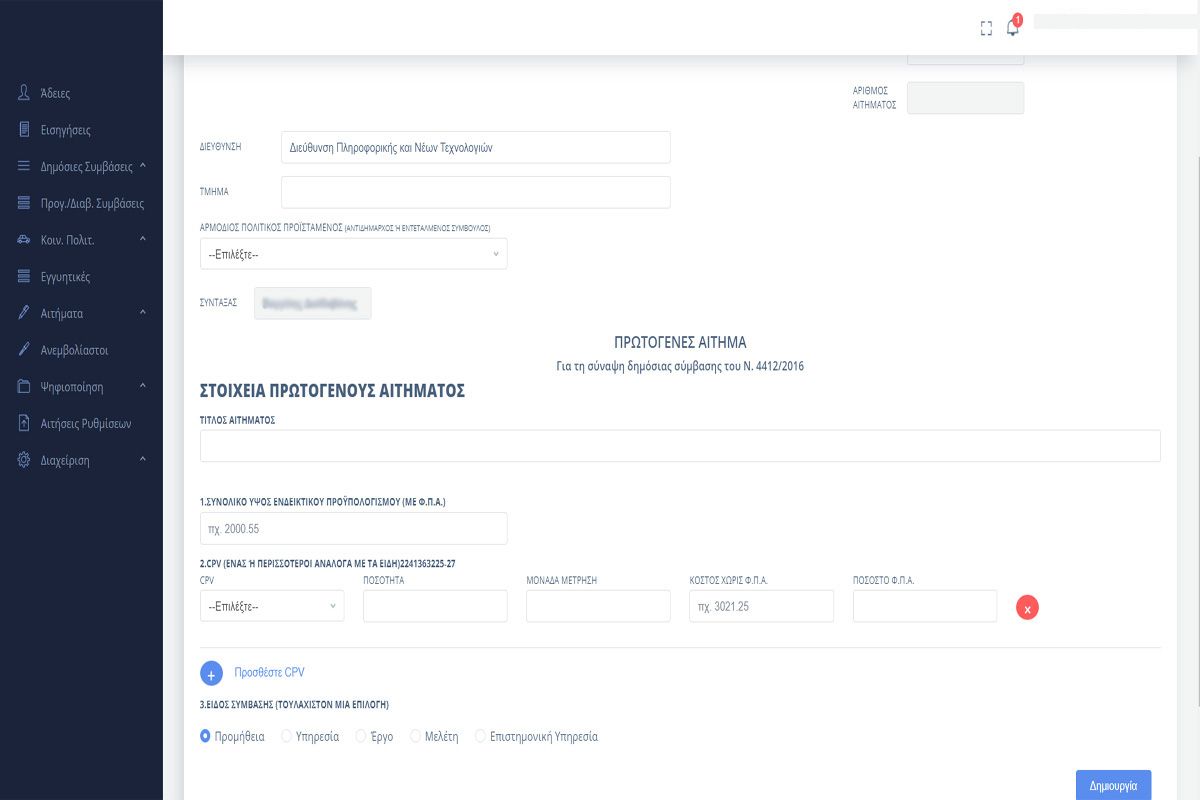This screenshot has height=800, width=1200.
Task: Click the blue plus add CPV icon
Action: coord(212,673)
